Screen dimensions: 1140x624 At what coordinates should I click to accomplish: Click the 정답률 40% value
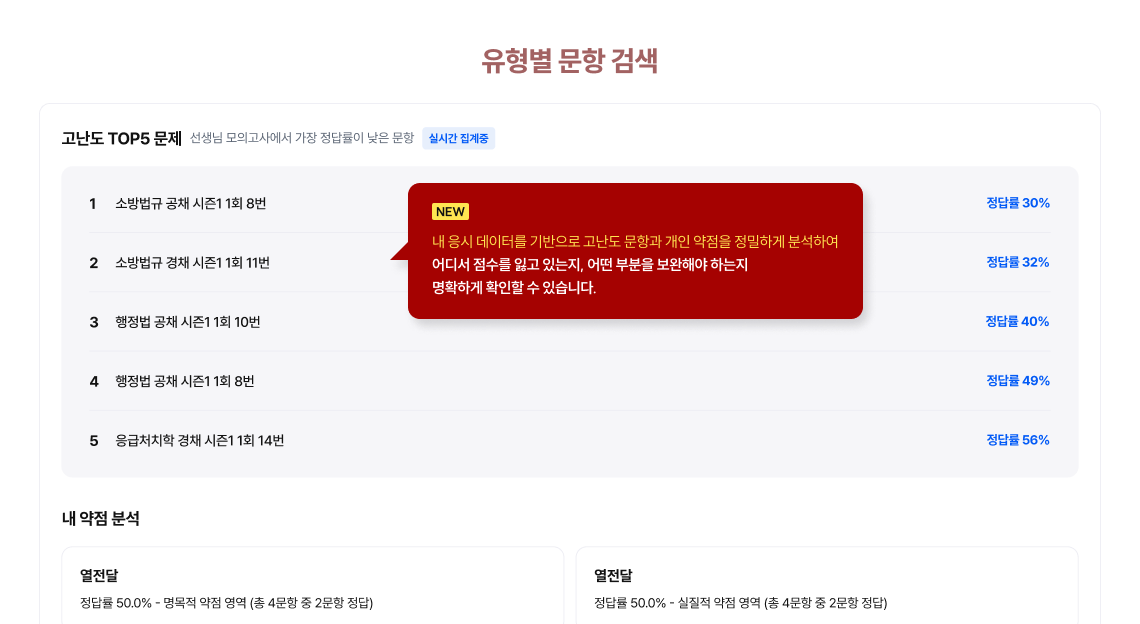point(1016,321)
